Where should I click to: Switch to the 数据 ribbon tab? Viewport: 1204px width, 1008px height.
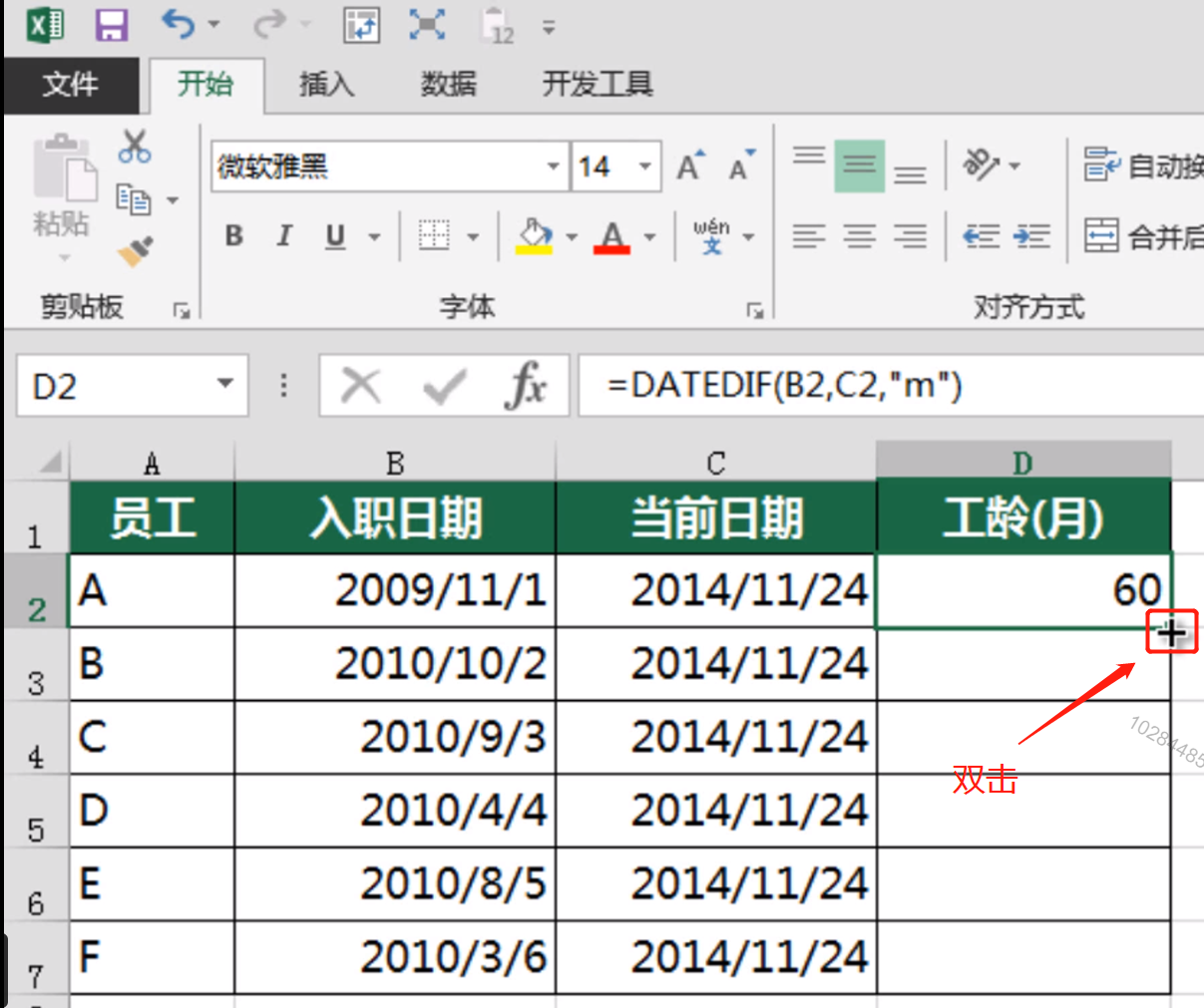[x=448, y=85]
